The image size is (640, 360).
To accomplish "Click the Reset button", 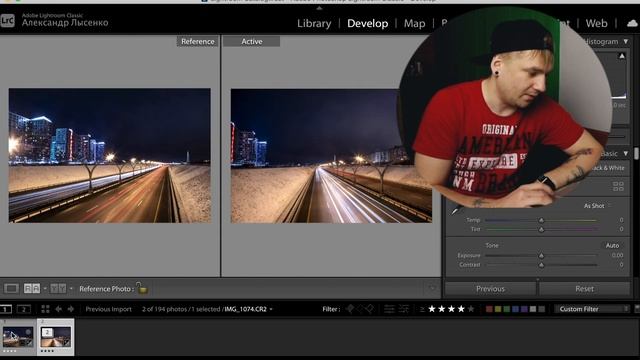I will tap(584, 289).
